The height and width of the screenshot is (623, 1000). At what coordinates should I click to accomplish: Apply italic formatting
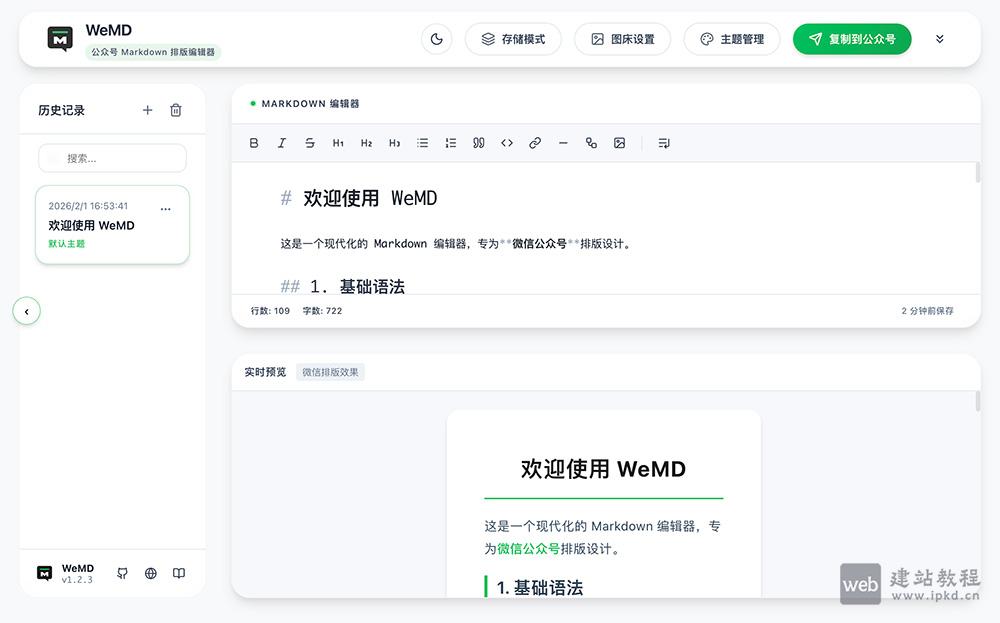[282, 142]
